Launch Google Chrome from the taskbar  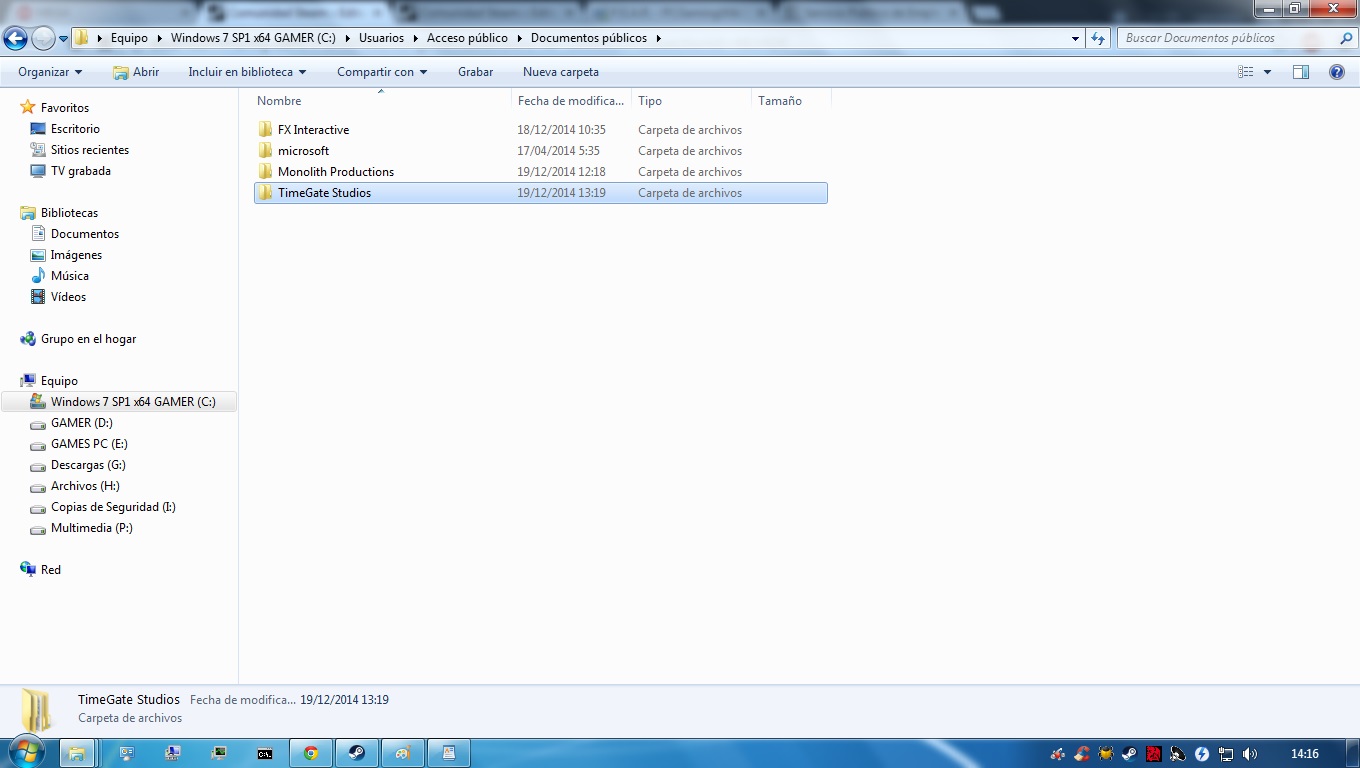[311, 753]
